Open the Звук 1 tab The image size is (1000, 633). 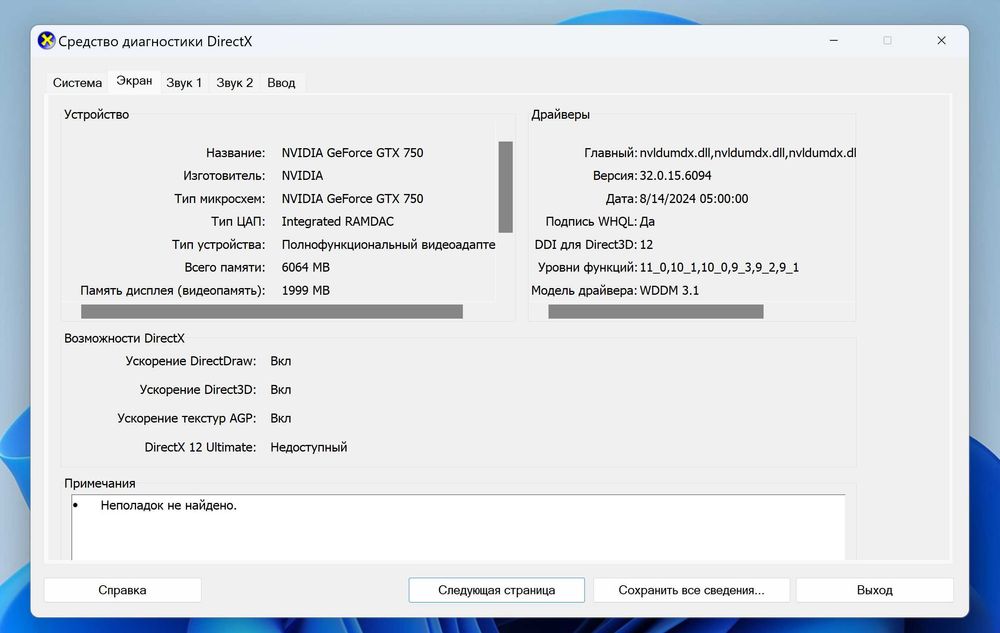184,83
